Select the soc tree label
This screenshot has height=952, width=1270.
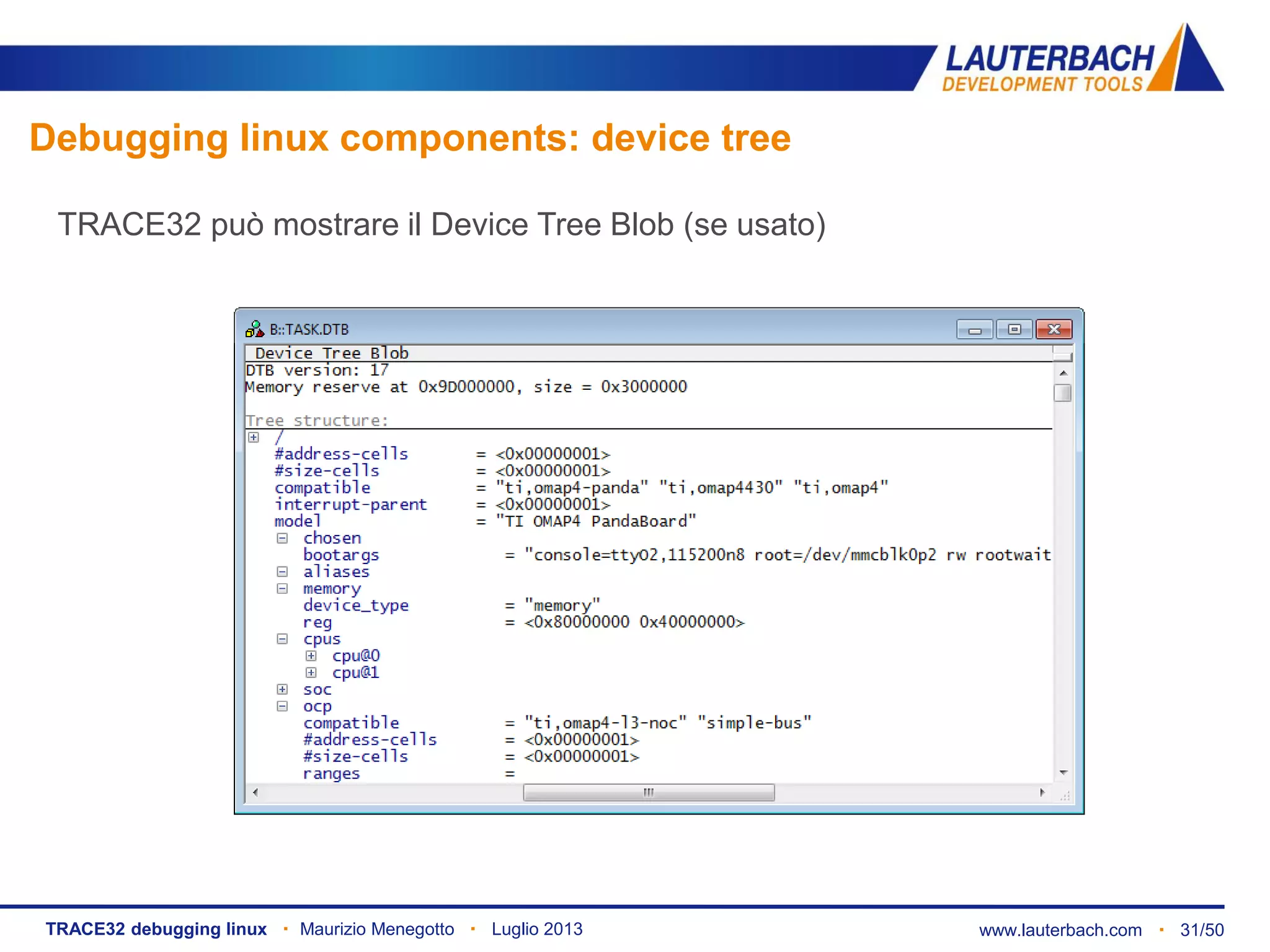tap(317, 689)
